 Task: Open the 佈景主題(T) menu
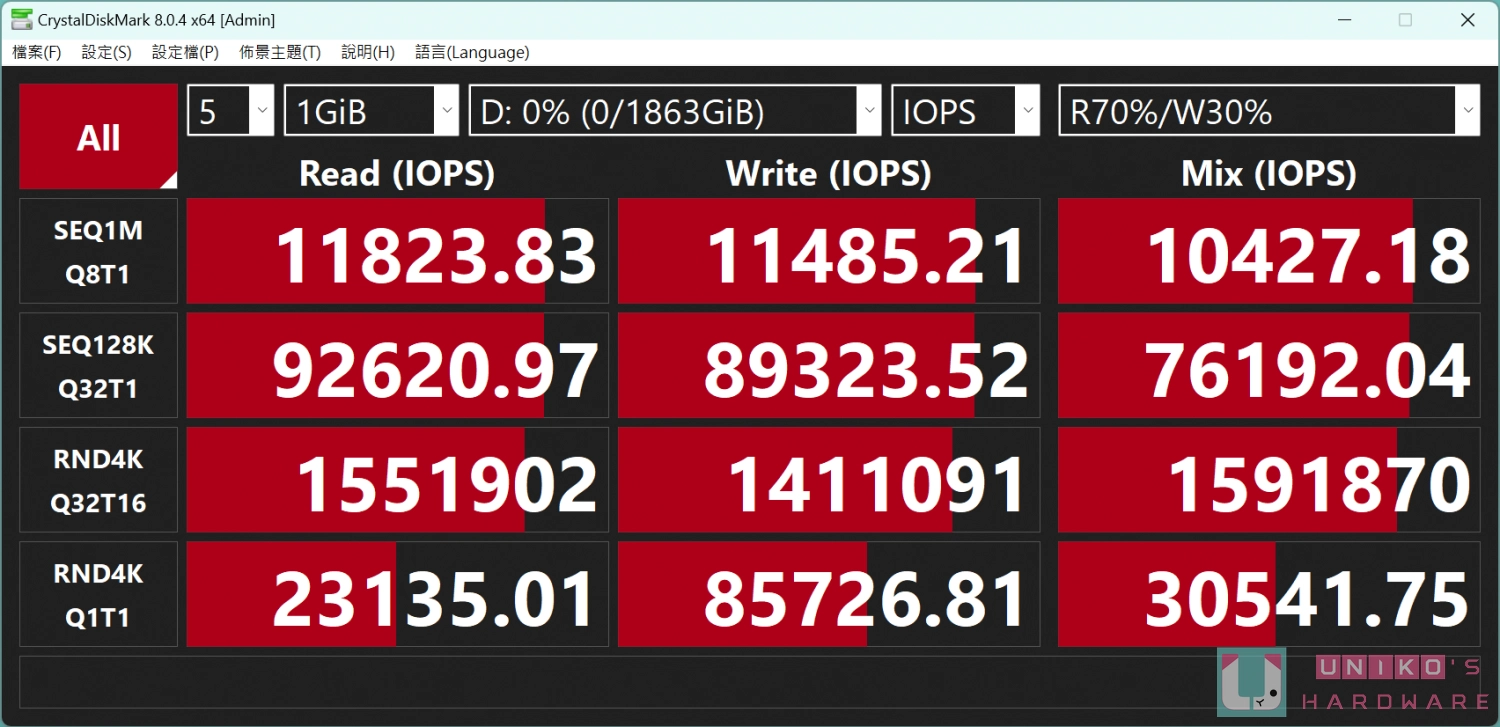tap(280, 52)
